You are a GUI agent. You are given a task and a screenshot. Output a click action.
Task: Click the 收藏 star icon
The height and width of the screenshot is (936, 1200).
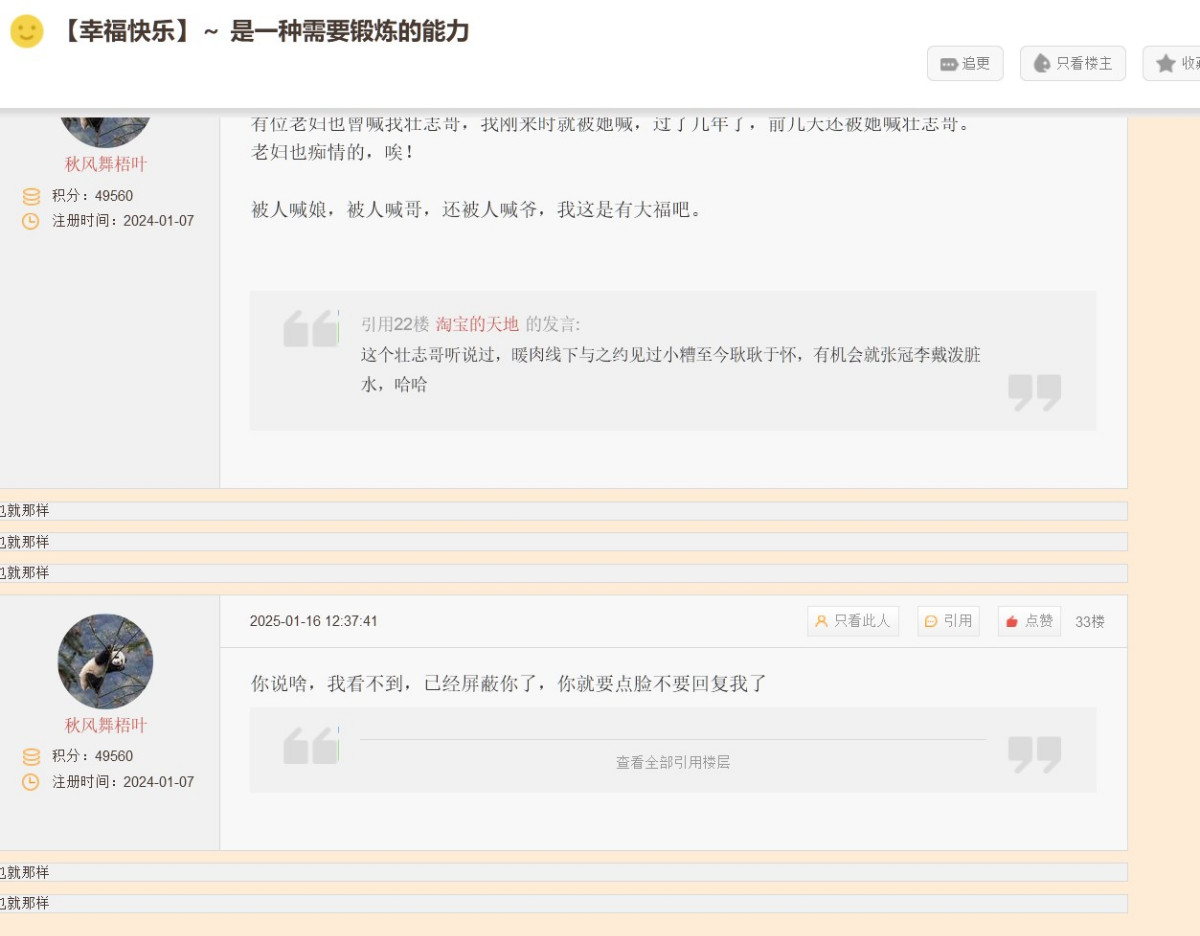1166,63
